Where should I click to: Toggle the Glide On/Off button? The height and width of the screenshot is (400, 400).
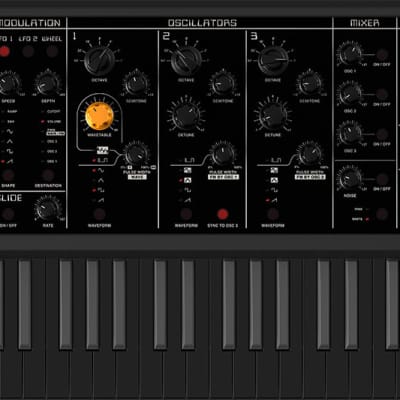tap(8, 214)
